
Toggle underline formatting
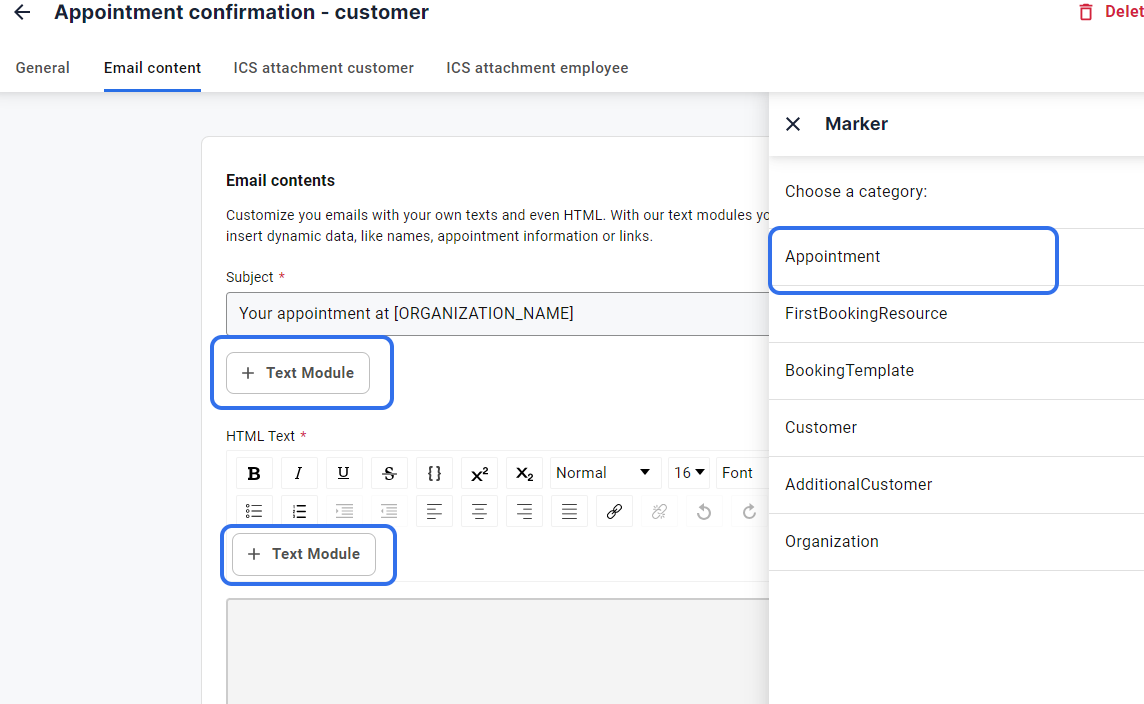[344, 473]
